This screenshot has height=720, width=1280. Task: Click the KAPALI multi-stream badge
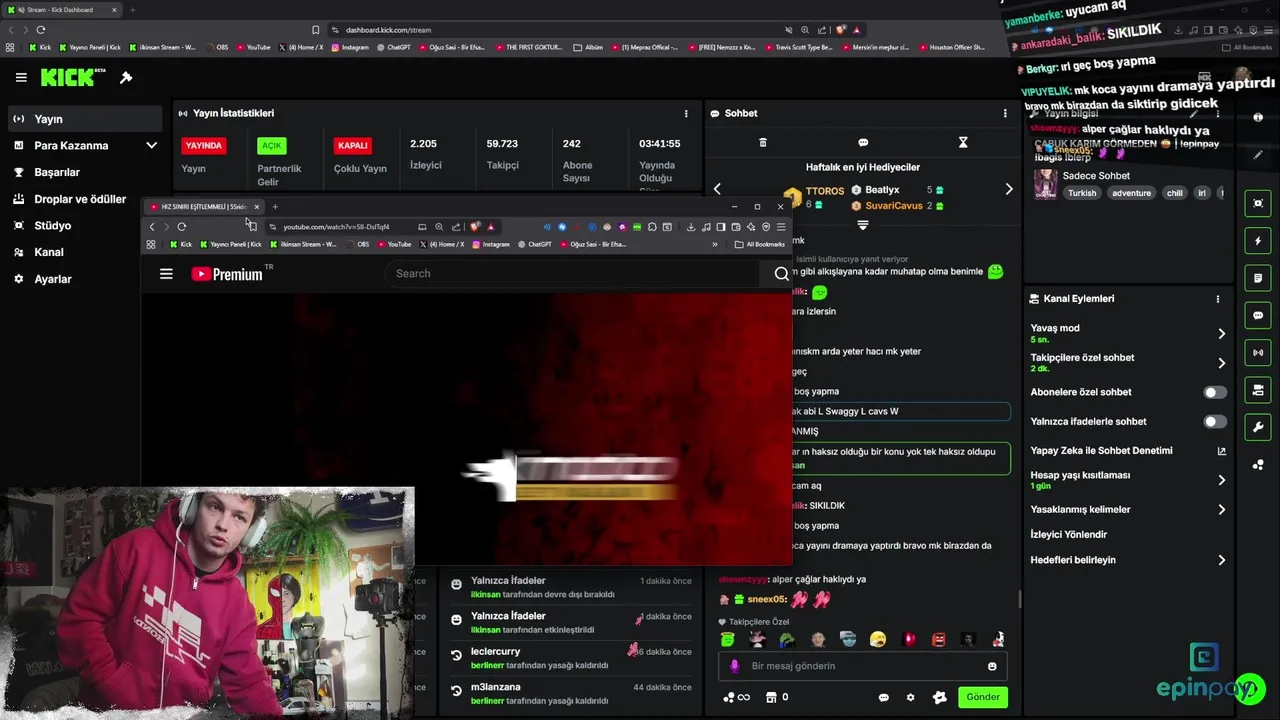353,145
